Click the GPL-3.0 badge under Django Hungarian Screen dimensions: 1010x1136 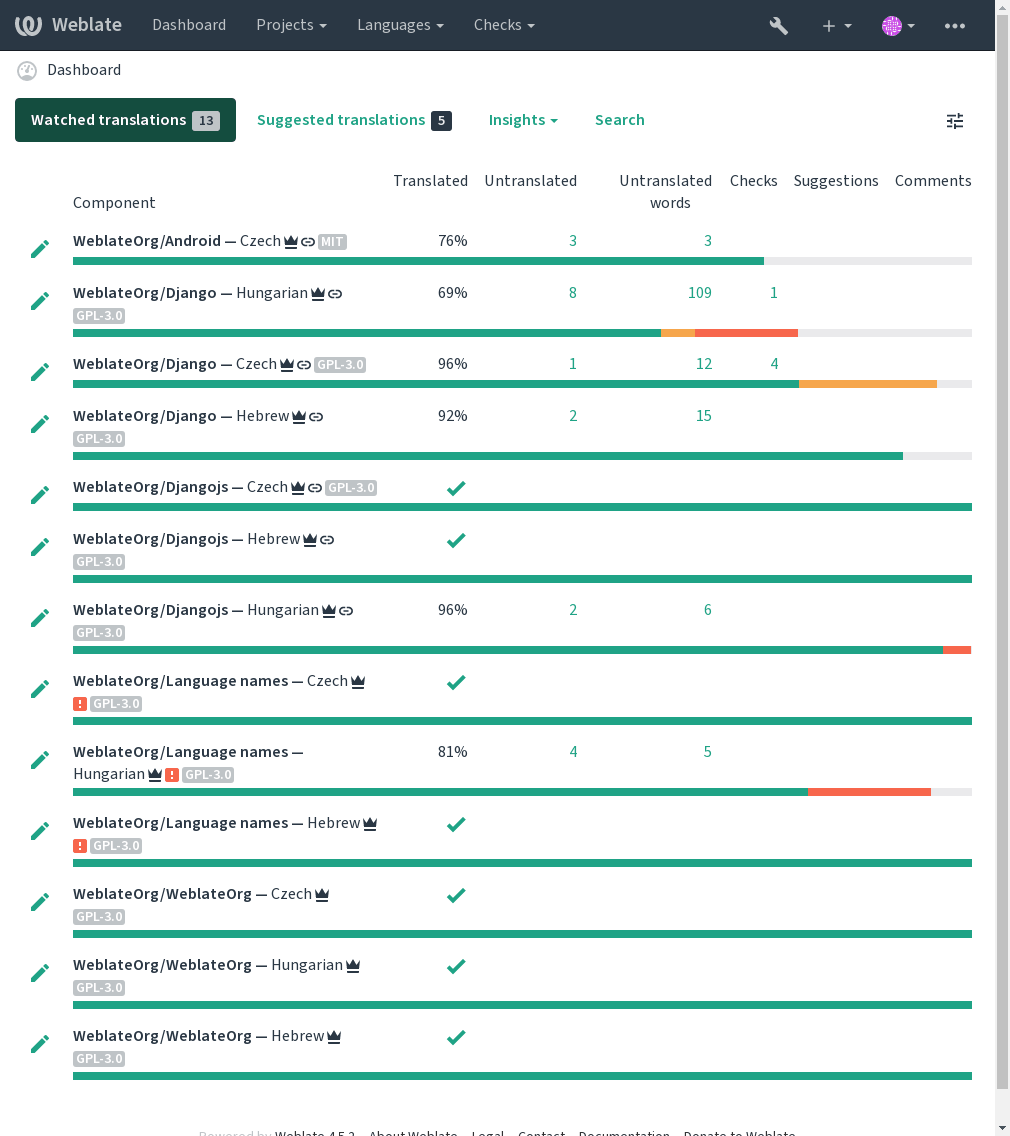click(99, 316)
